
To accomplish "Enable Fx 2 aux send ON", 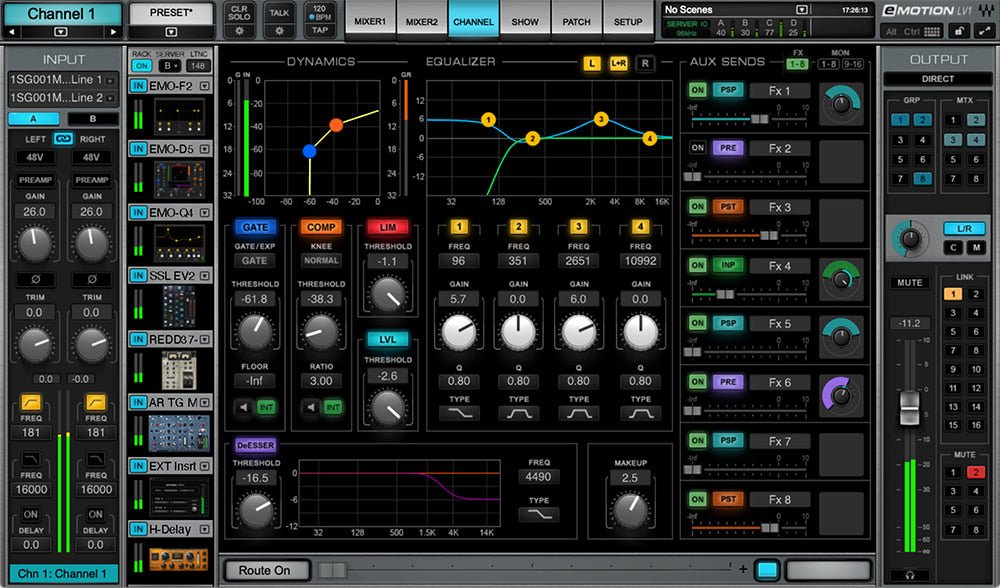I will 698,148.
